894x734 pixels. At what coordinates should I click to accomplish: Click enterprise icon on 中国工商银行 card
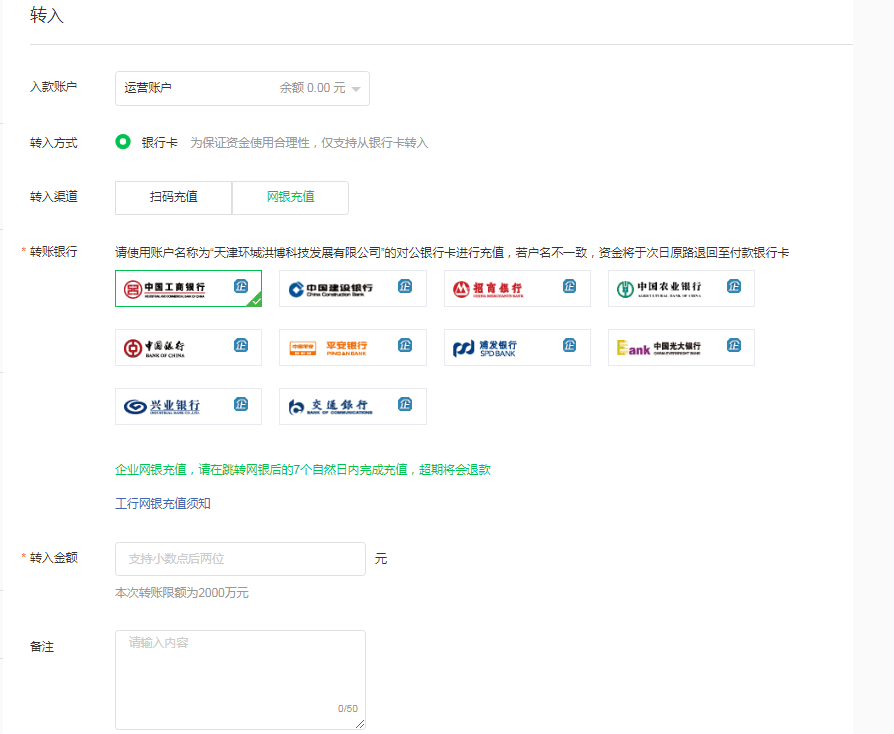coord(241,286)
